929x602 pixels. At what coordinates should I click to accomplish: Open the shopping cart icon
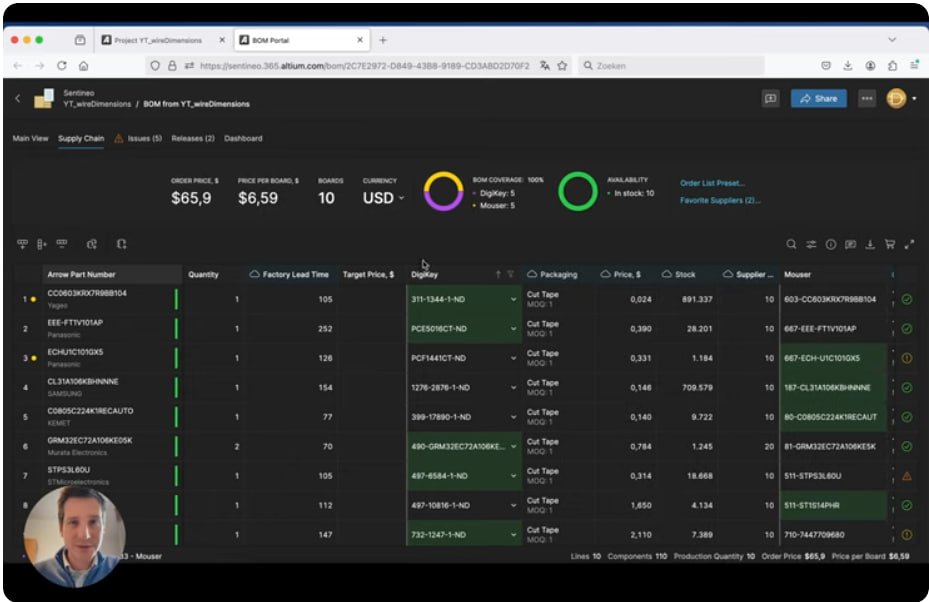tap(889, 244)
